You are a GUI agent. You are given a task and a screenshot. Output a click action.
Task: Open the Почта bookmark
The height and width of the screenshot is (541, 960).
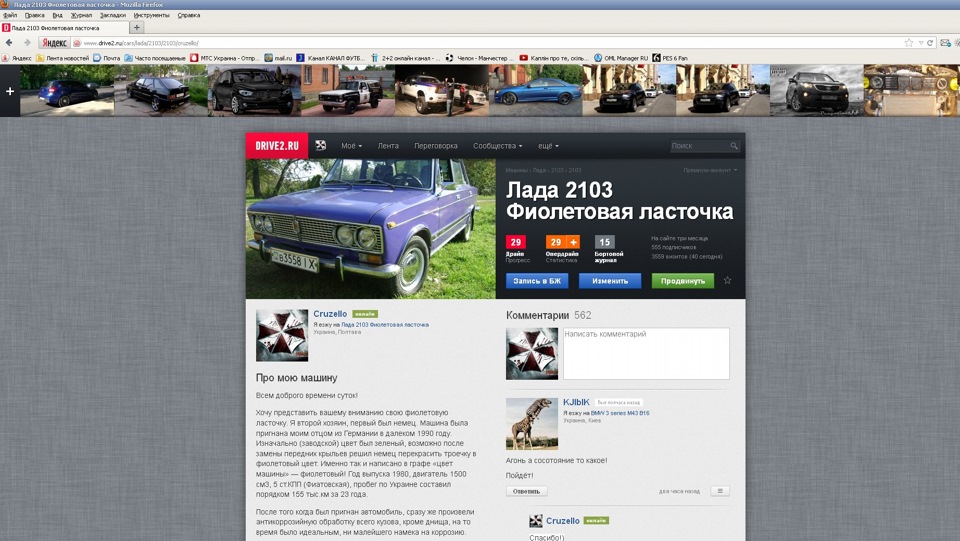pos(107,58)
